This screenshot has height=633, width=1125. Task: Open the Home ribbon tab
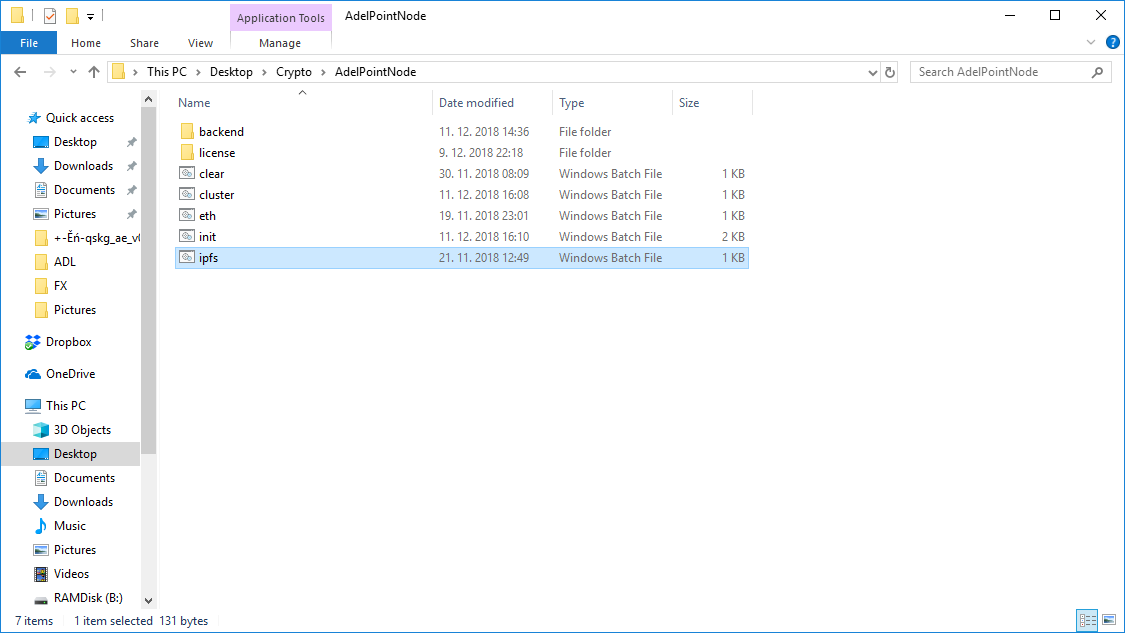(x=86, y=43)
